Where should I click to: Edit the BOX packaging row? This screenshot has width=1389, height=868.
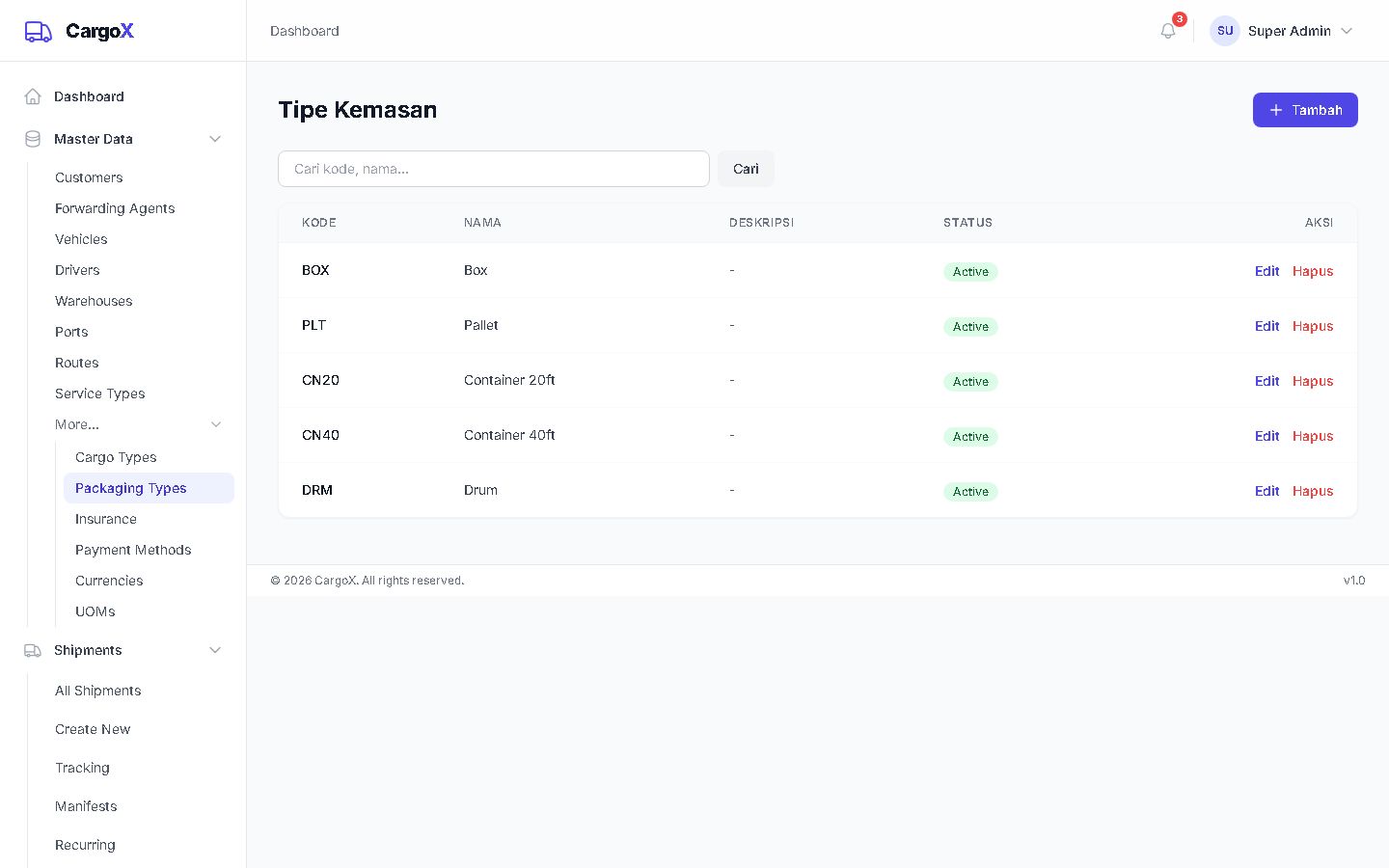tap(1266, 271)
